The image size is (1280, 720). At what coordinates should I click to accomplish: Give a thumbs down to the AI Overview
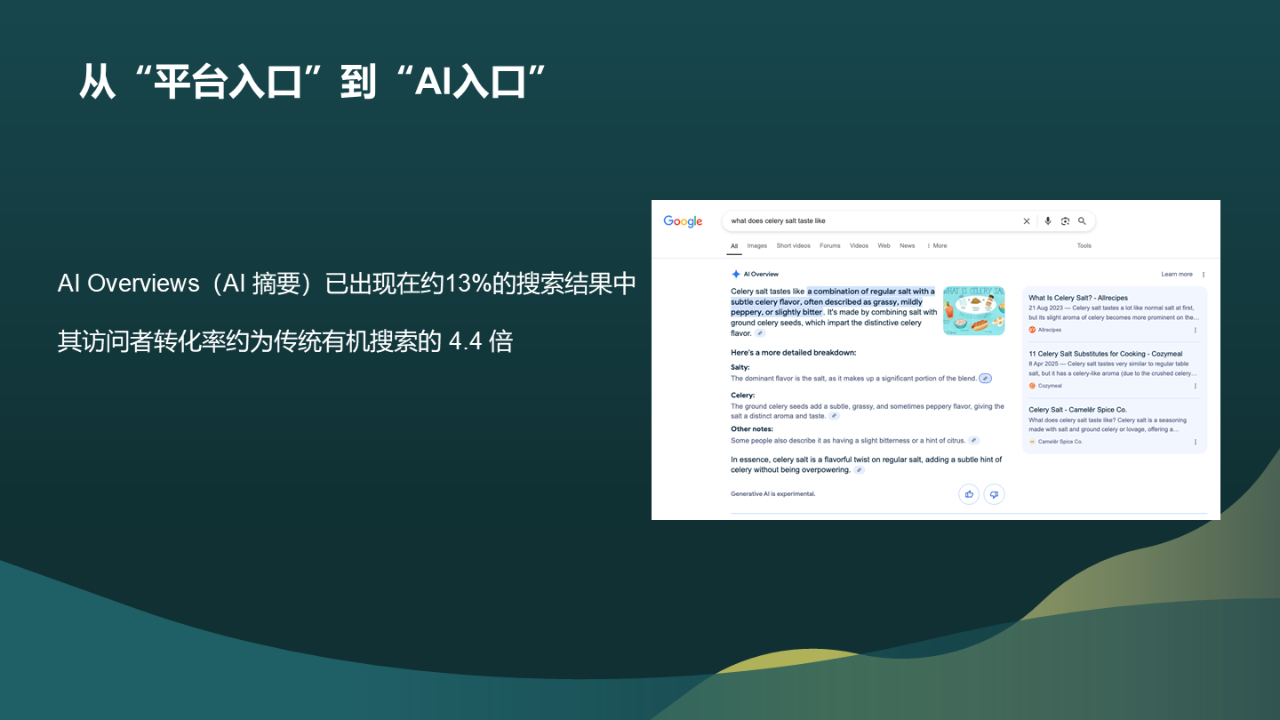[x=992, y=493]
